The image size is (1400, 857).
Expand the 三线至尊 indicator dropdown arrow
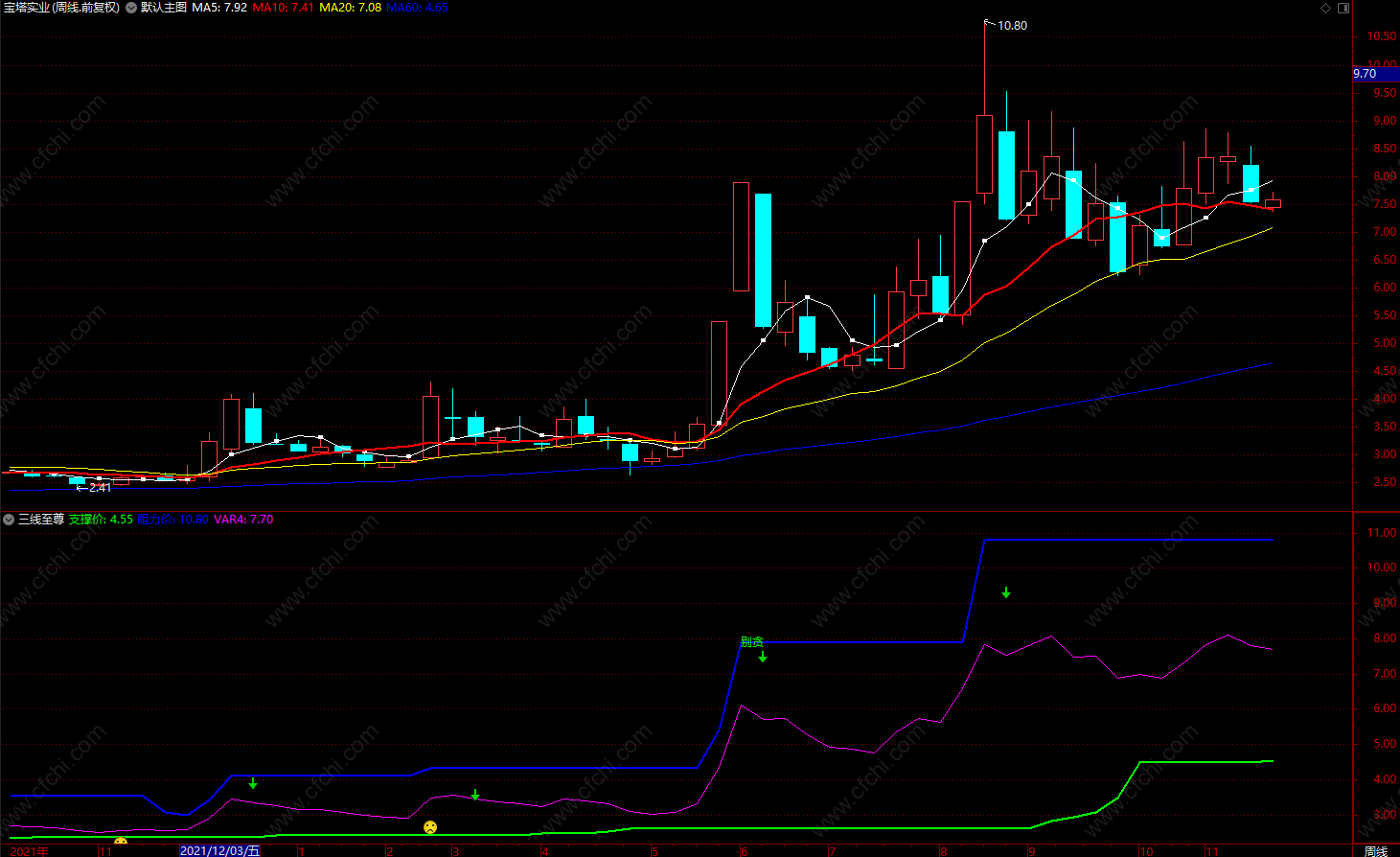9,520
